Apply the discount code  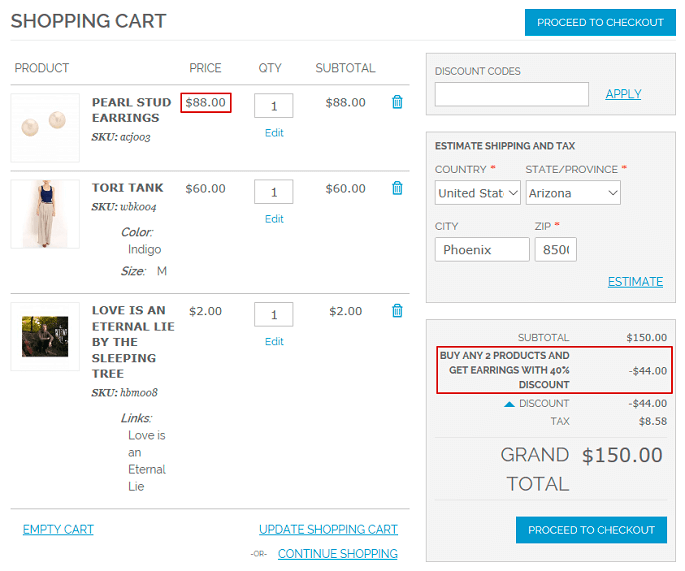coord(623,94)
